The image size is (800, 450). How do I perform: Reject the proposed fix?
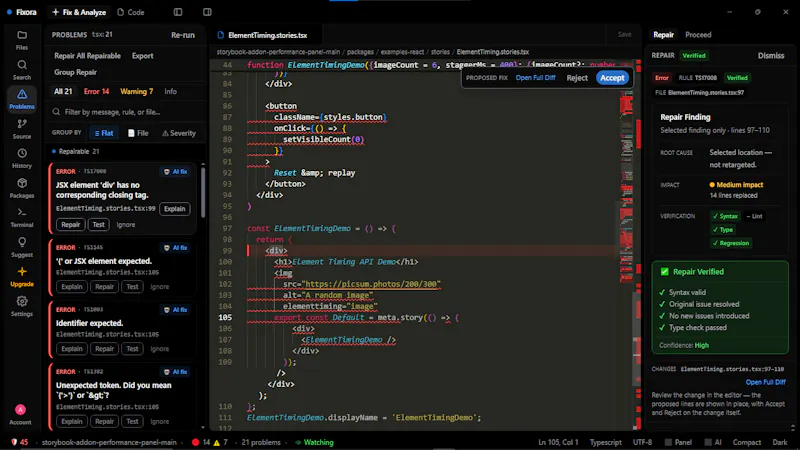tap(577, 78)
